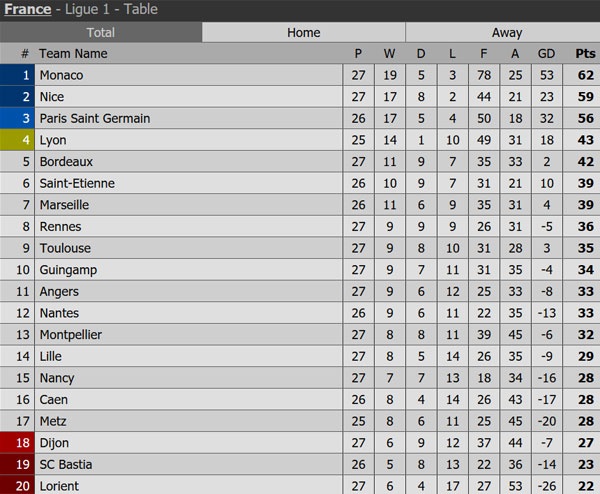
Task: Click the France link in header
Action: pos(28,10)
